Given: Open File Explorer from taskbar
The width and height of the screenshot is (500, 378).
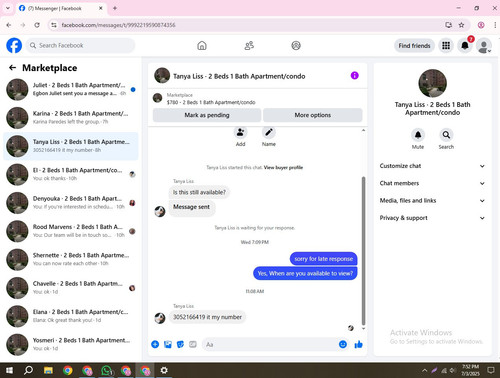Looking at the screenshot, I should (48, 370).
